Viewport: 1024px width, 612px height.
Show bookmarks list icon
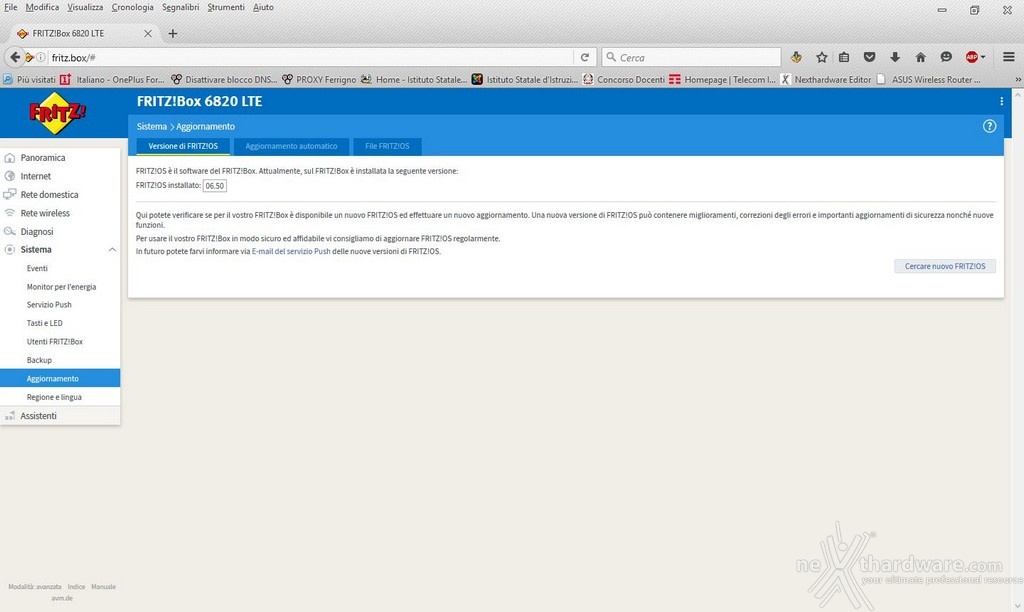coord(844,57)
